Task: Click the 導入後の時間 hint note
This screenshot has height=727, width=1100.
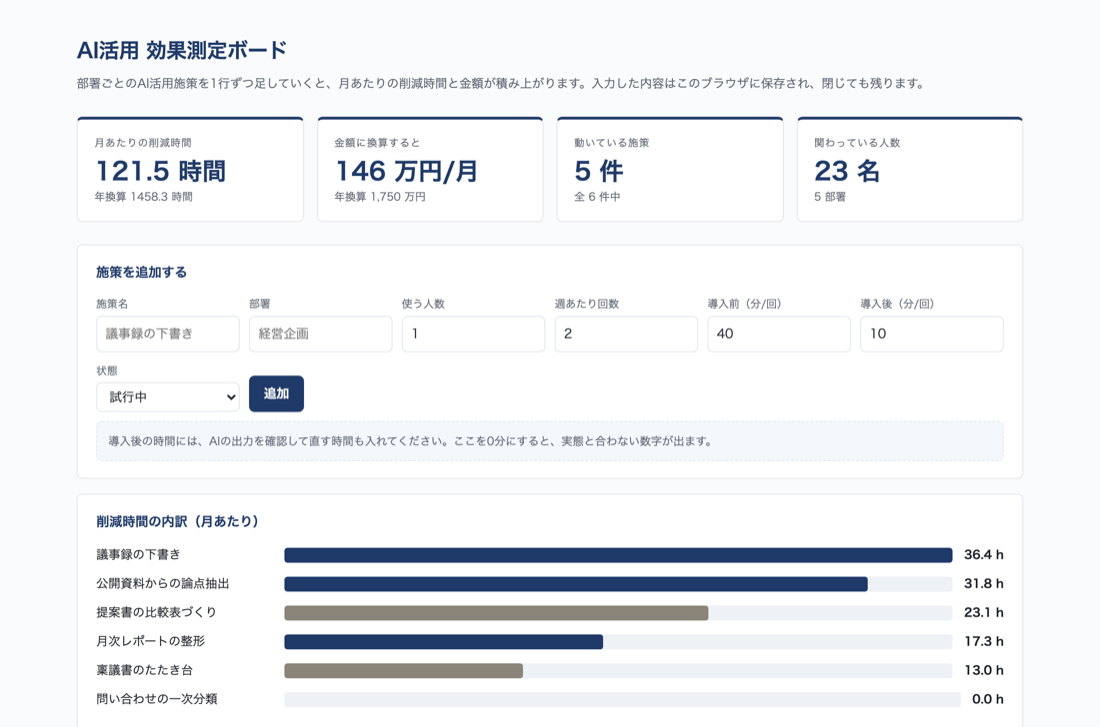Action: click(550, 441)
